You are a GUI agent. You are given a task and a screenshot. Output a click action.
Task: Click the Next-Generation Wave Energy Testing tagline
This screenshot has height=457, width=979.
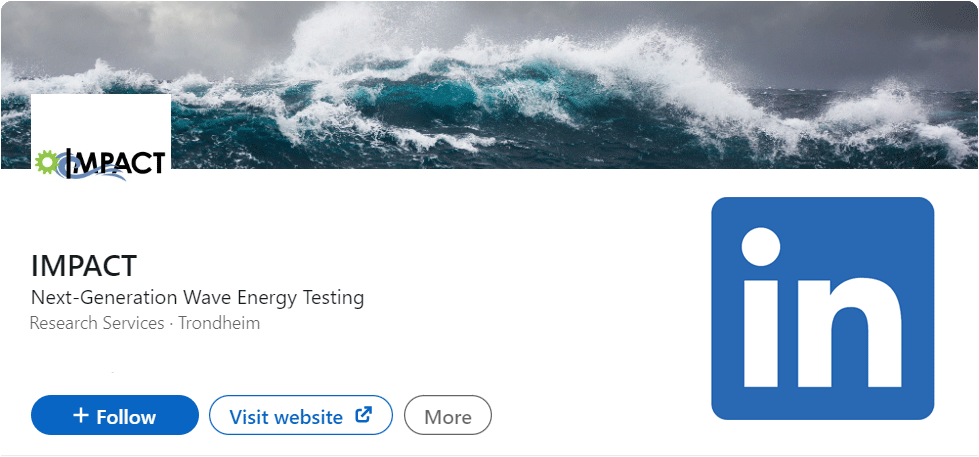point(197,298)
